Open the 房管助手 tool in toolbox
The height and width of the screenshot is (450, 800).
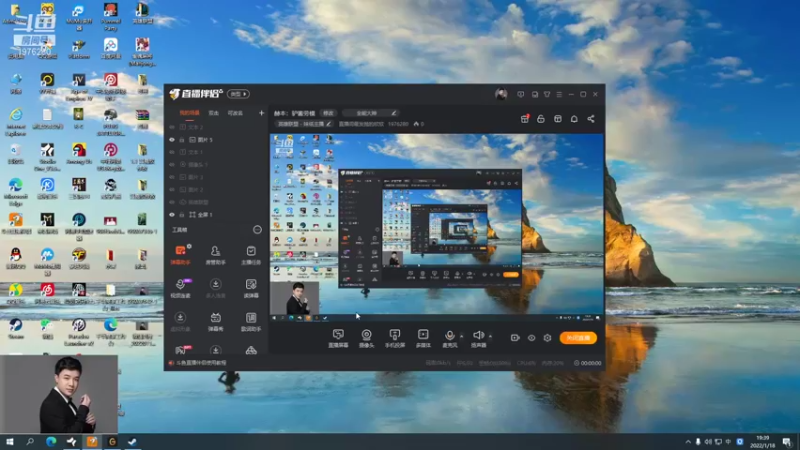point(215,255)
